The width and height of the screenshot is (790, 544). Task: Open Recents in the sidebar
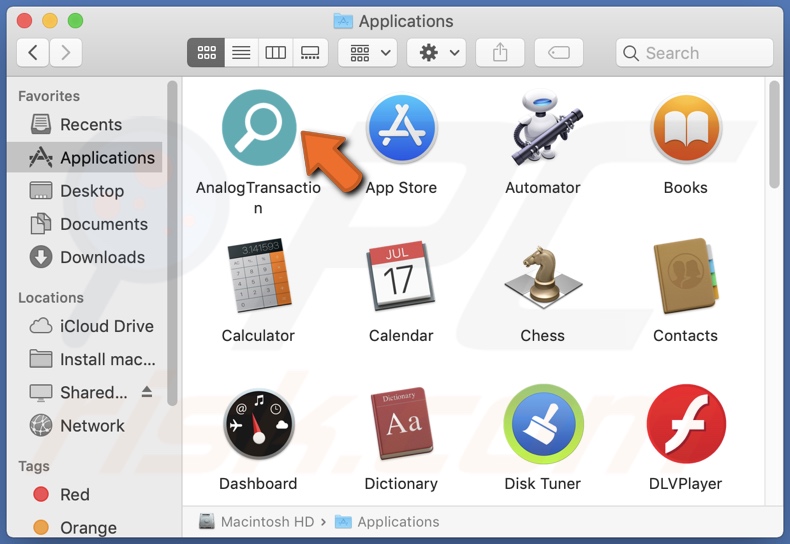(x=85, y=124)
